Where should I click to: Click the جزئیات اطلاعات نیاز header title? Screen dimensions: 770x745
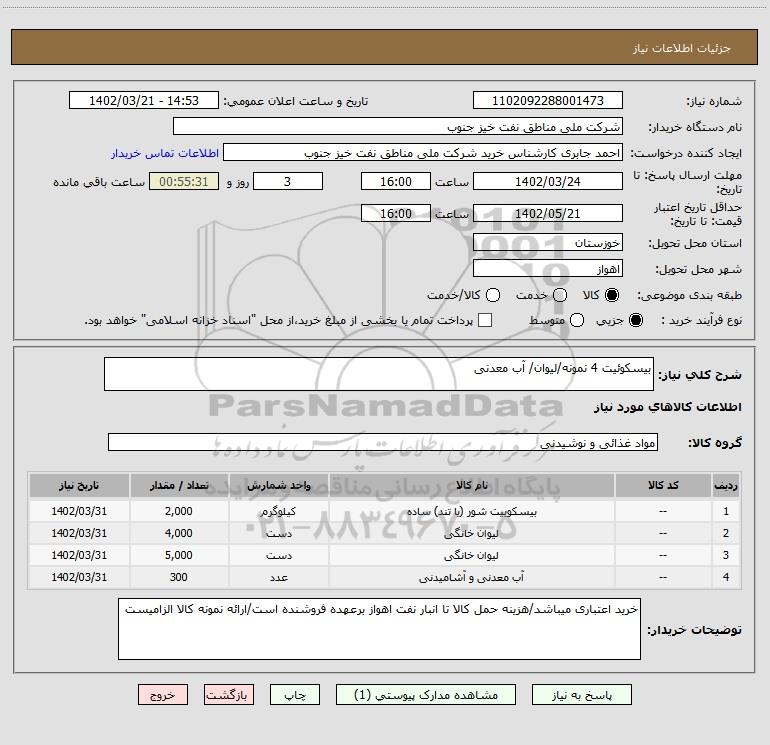tap(682, 48)
